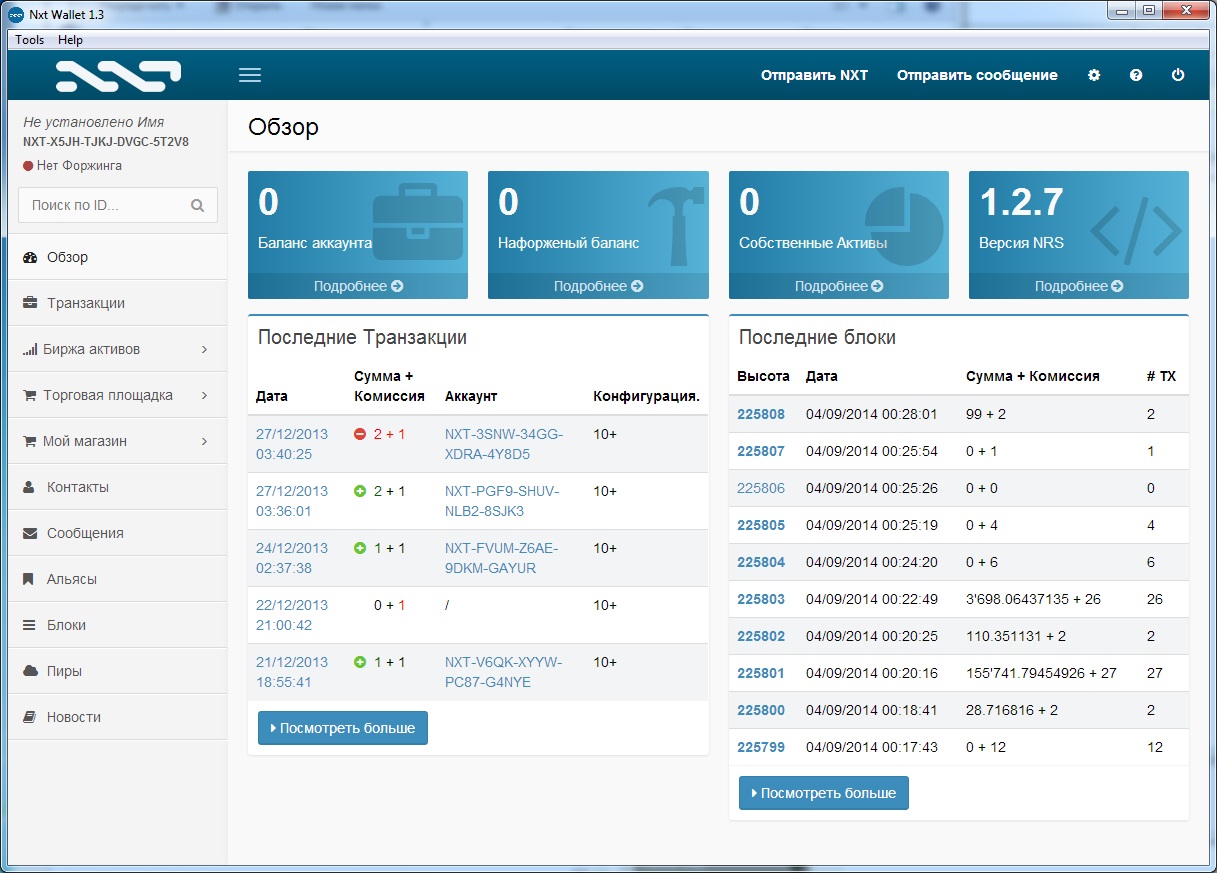
Task: Click the Отправить NXT button
Action: 814,75
